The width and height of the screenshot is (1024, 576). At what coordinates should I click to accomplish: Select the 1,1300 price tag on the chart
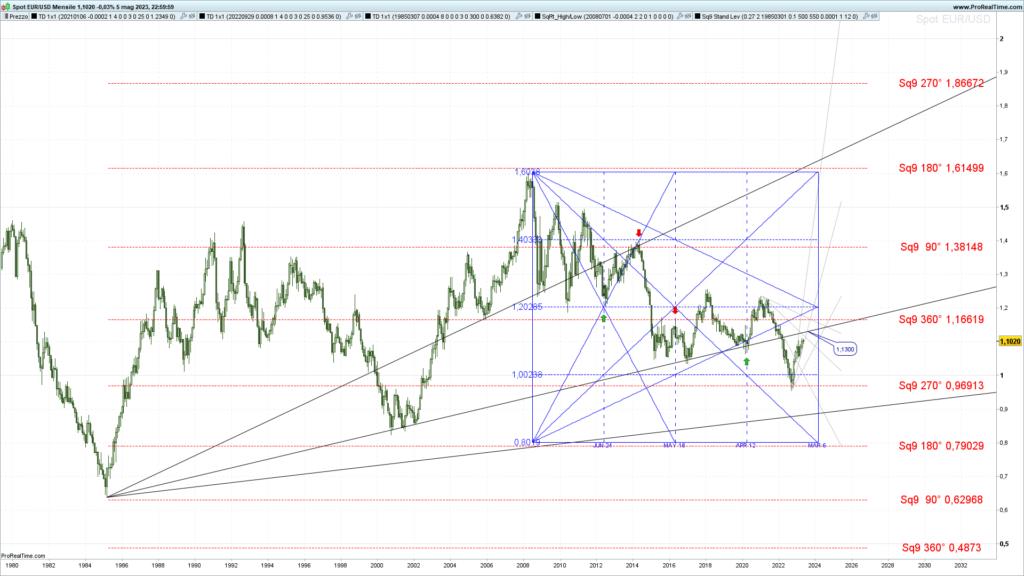point(843,347)
